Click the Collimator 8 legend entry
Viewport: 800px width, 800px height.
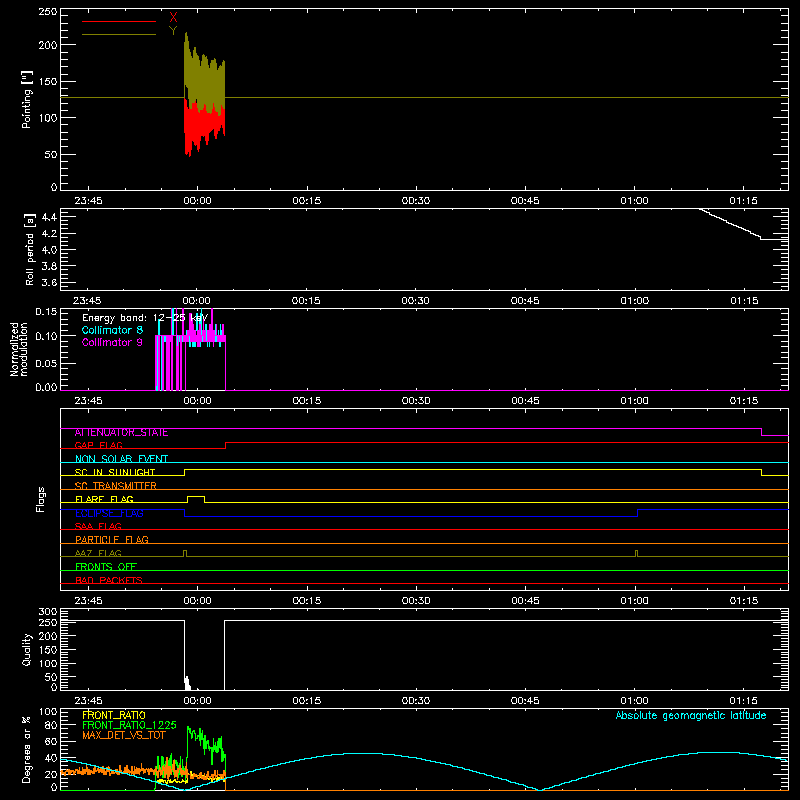pos(112,330)
